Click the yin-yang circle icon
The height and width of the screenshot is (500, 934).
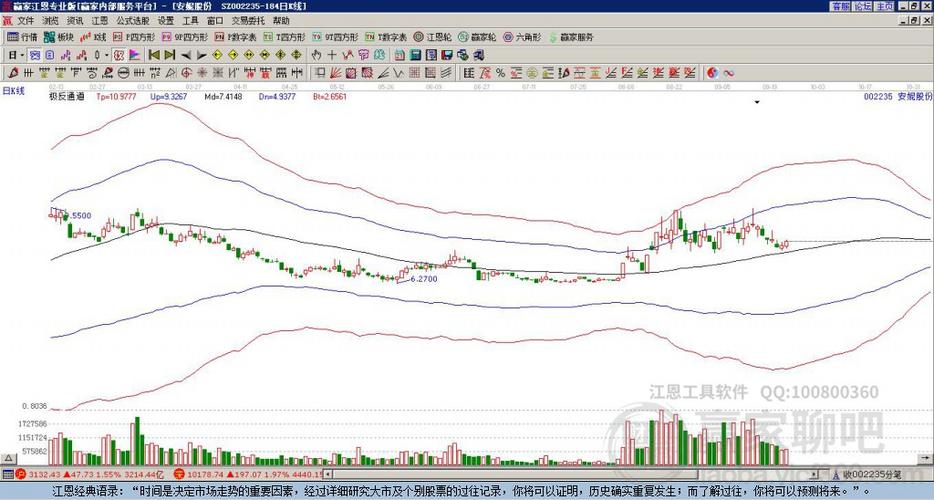711,73
